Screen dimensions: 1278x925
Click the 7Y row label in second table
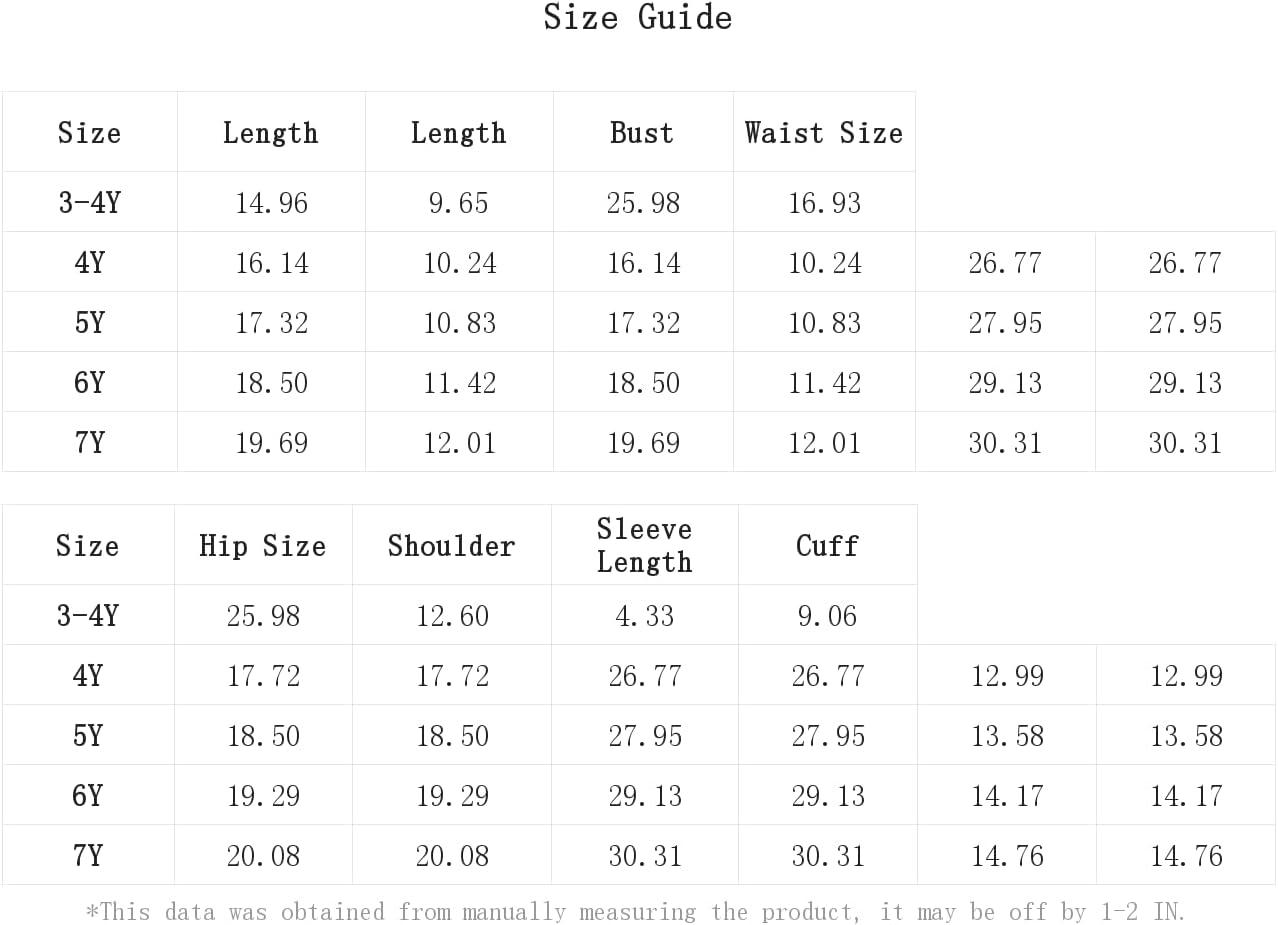click(x=88, y=856)
